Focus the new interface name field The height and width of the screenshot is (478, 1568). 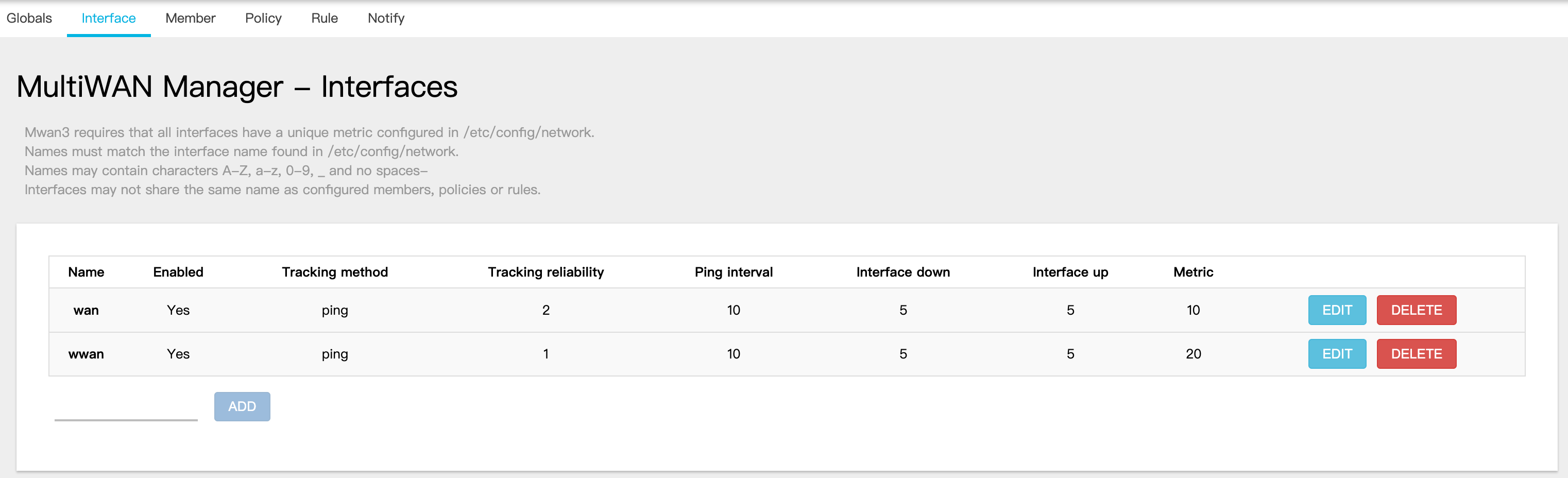(126, 408)
